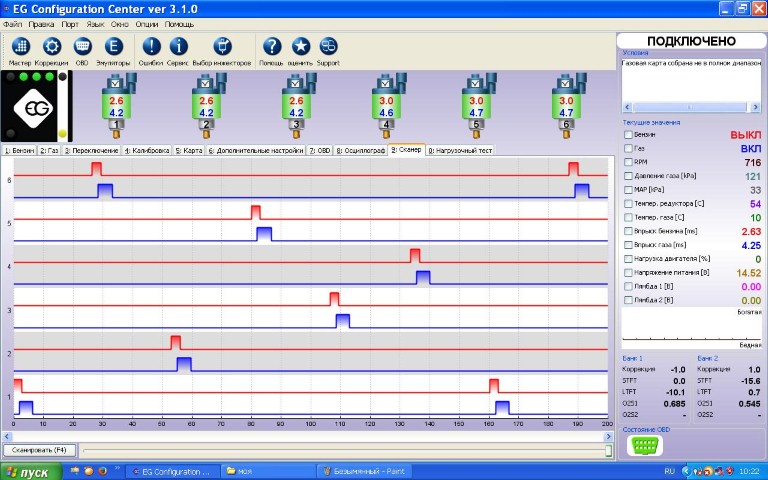
Task: Open the Support toolbar icon
Action: (x=328, y=47)
